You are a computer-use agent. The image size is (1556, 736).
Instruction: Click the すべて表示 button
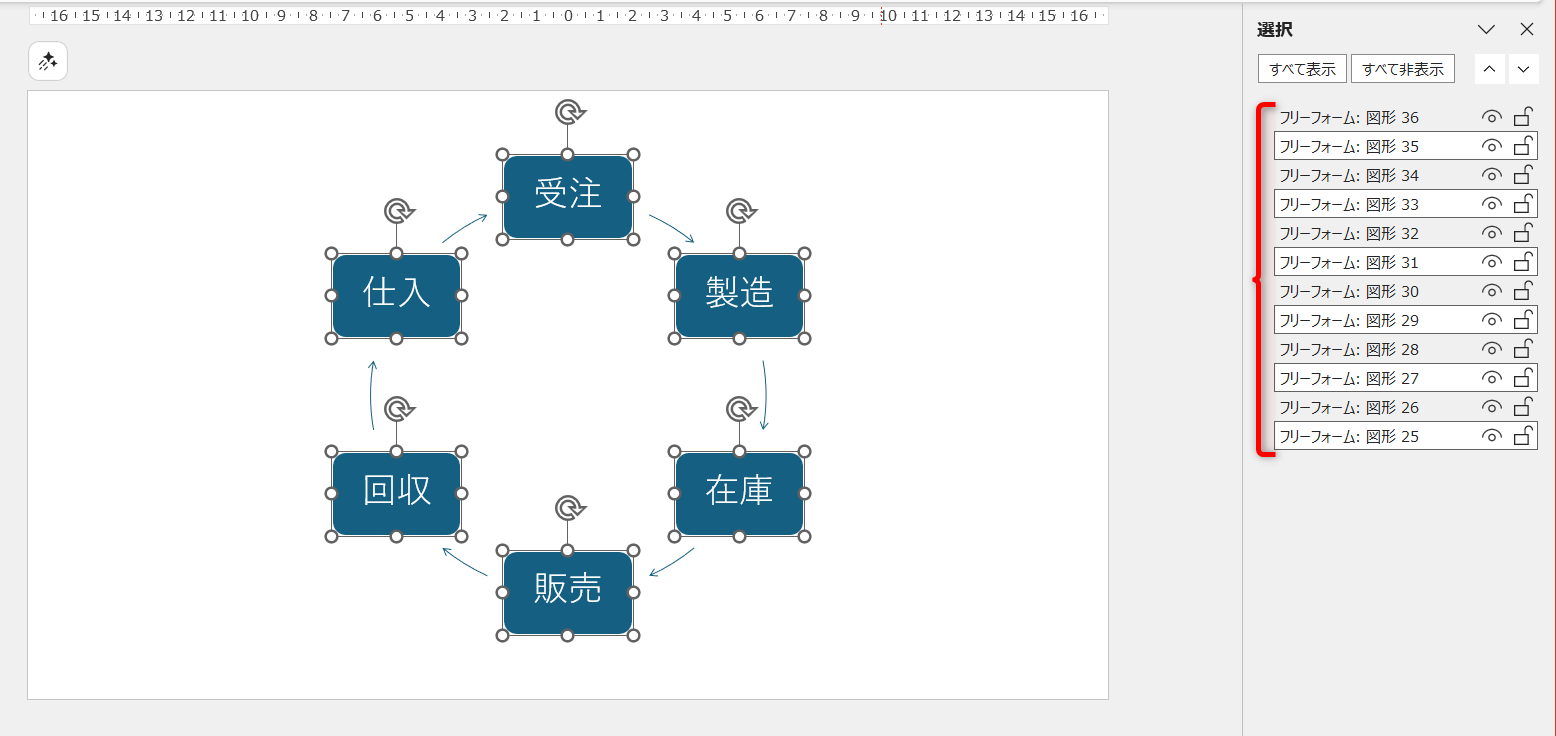[1302, 69]
